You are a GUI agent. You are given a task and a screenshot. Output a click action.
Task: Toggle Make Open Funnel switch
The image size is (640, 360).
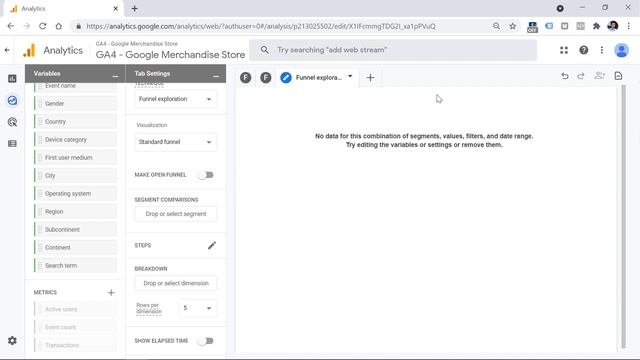[x=206, y=175]
